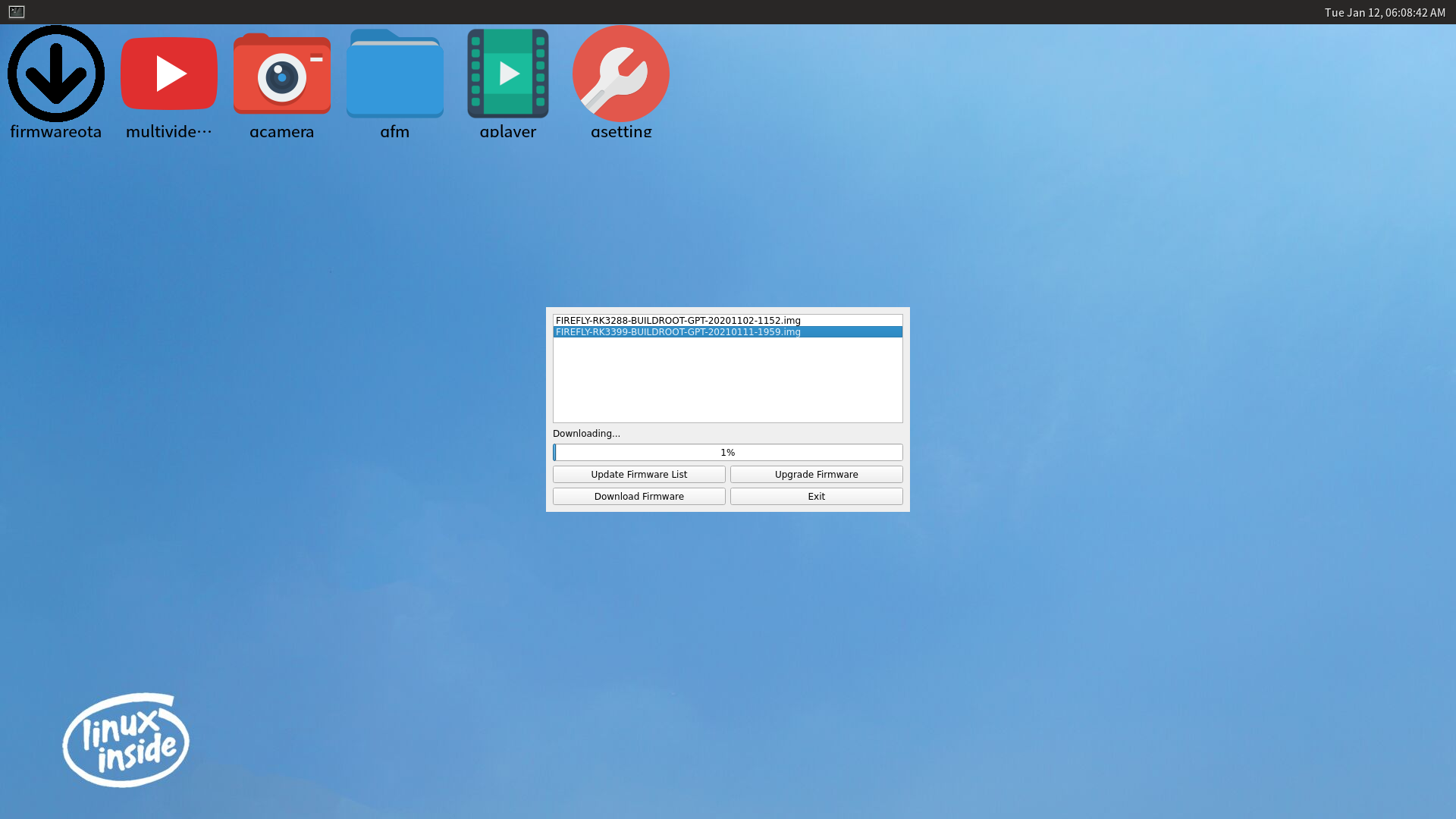Click the Update Firmware List button
1456x819 pixels.
tap(639, 475)
